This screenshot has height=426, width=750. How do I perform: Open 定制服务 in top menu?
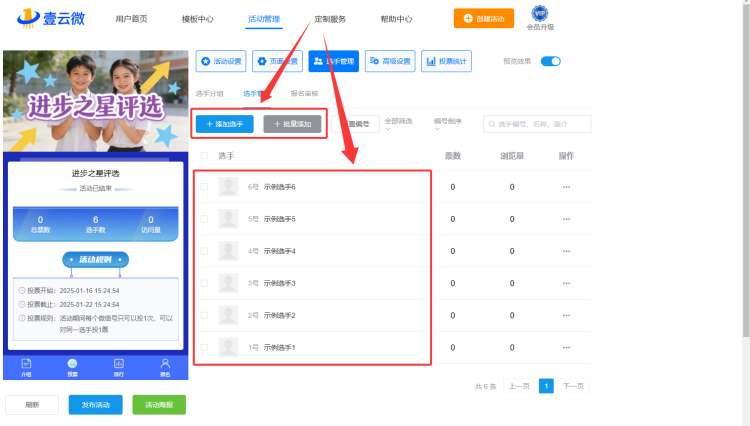coord(330,19)
